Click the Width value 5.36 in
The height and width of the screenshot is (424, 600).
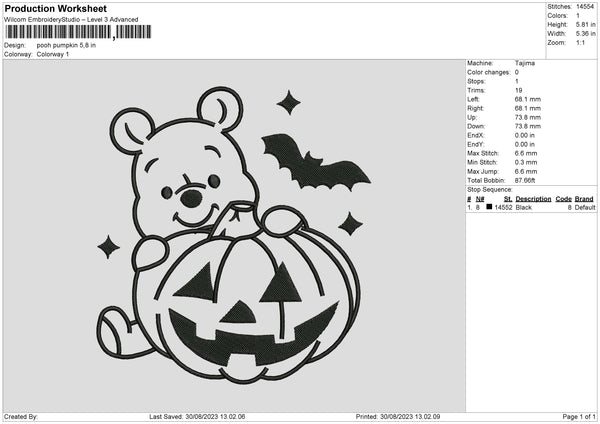tap(585, 34)
